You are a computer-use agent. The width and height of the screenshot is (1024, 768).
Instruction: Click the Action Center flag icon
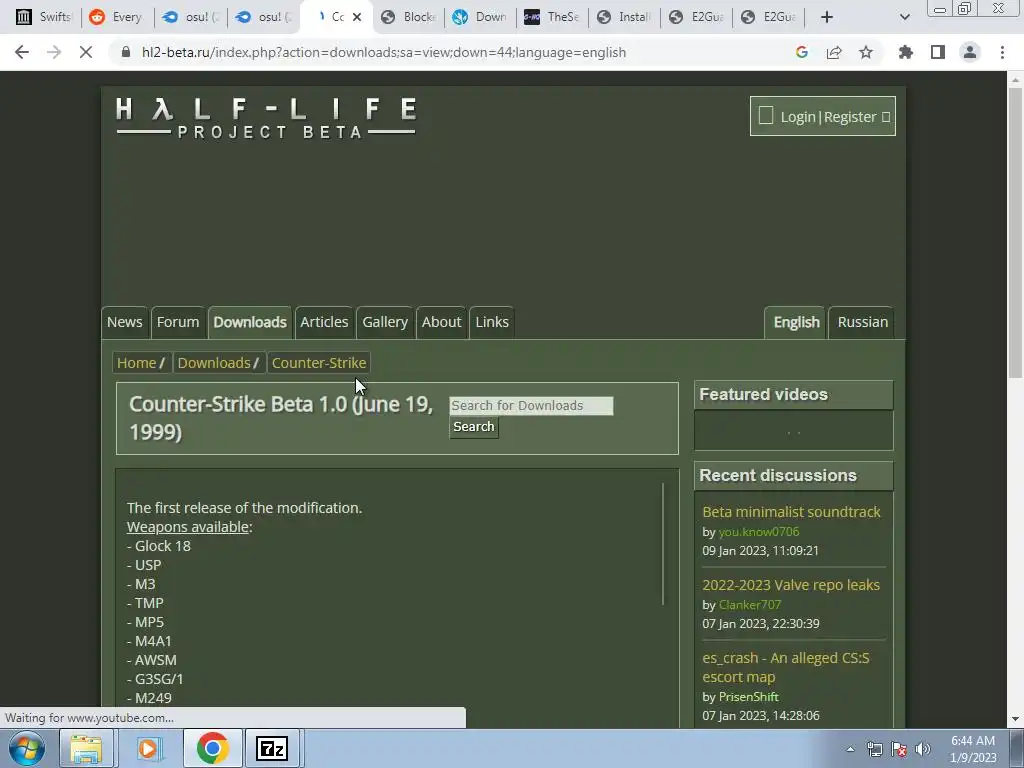click(x=899, y=749)
